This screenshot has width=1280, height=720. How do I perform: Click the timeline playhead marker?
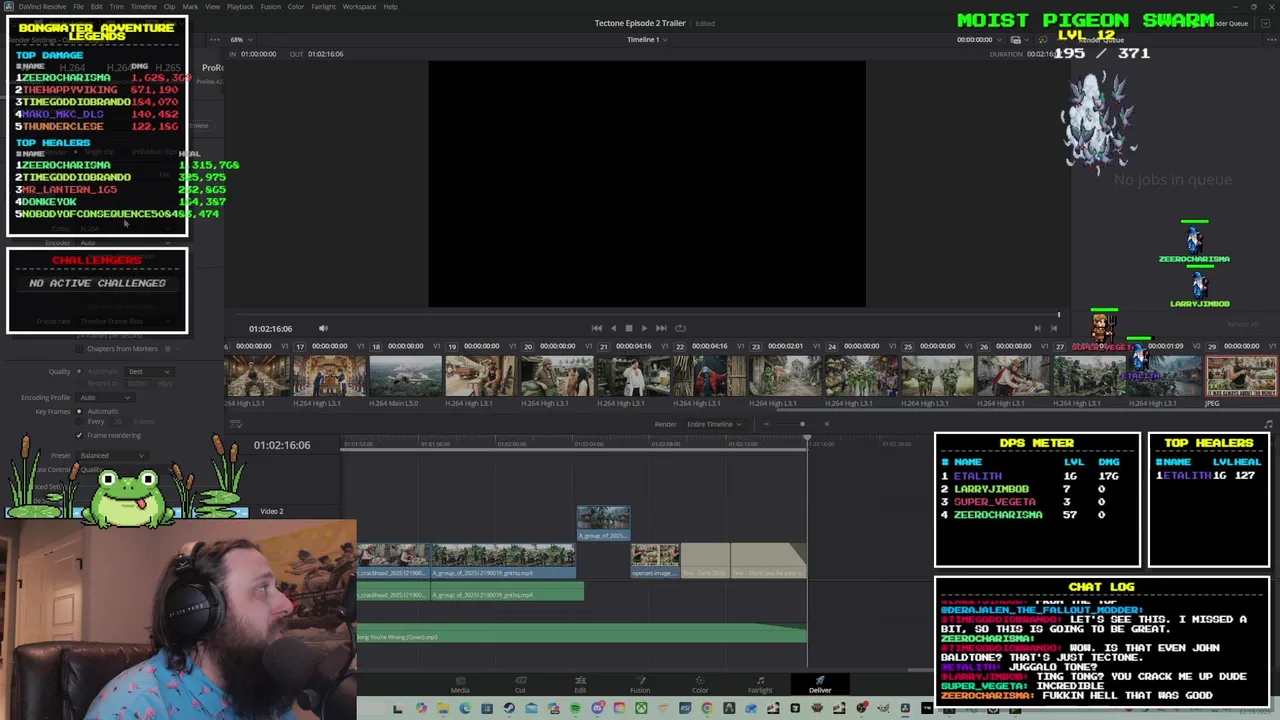807,440
